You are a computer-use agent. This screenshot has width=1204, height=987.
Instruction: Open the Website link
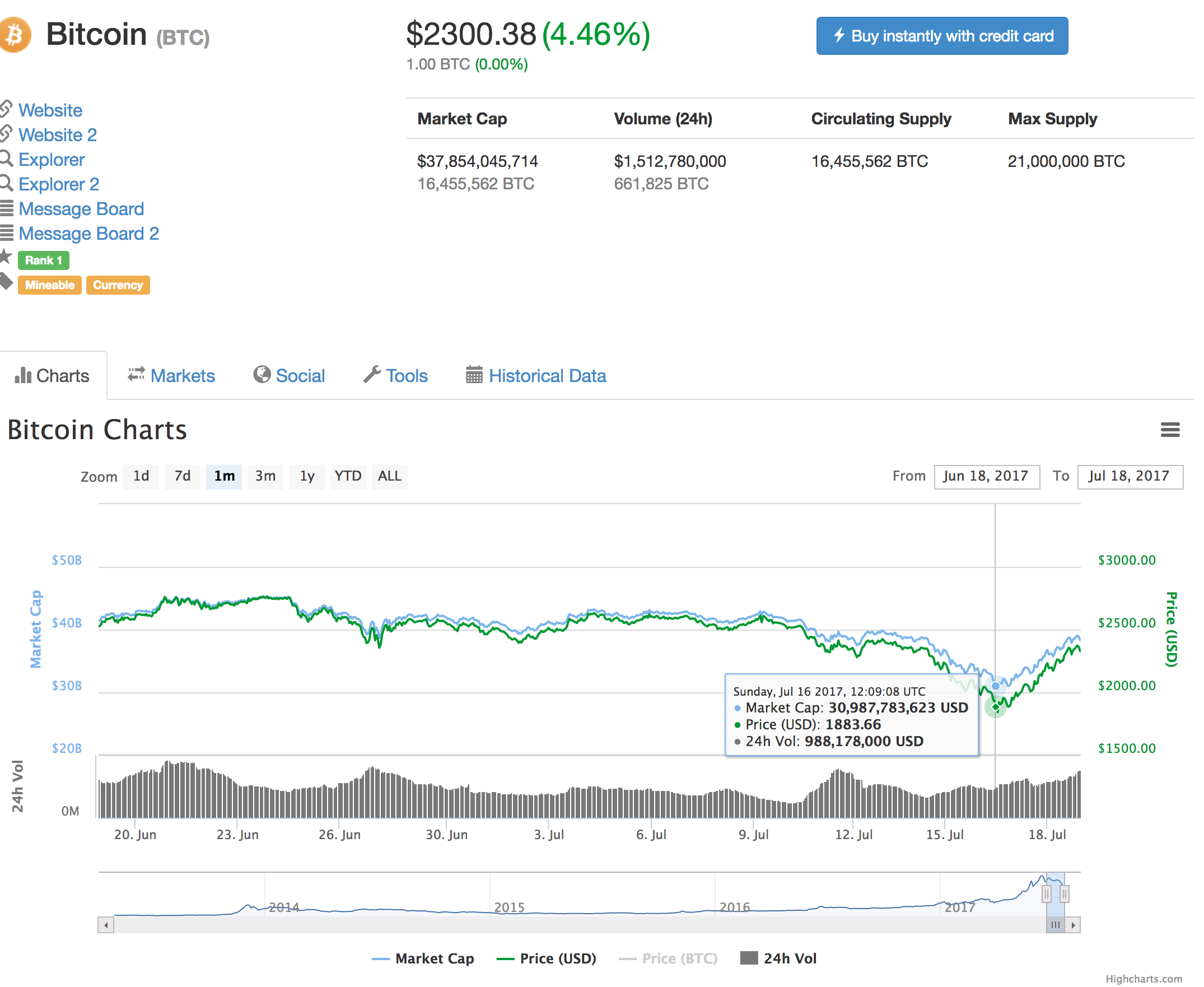(x=50, y=110)
